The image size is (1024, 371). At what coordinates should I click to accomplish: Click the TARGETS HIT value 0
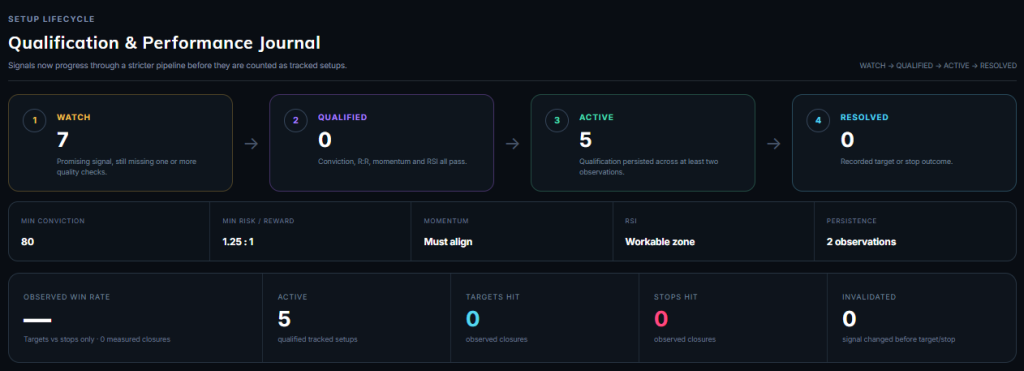pos(473,319)
